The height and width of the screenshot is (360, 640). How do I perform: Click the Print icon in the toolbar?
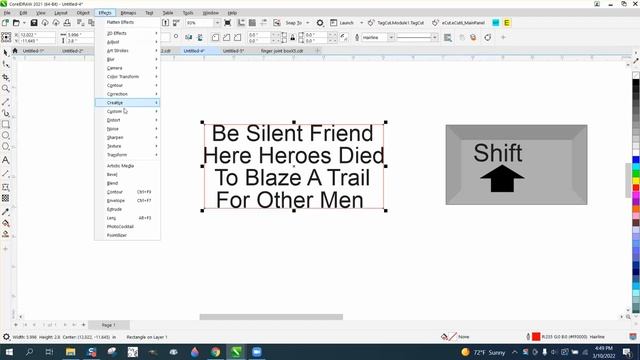click(67, 23)
